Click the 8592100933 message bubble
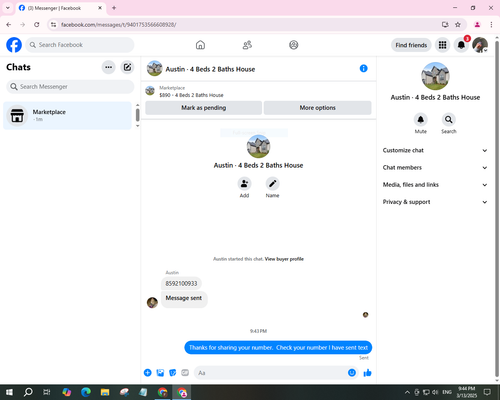 pos(181,283)
